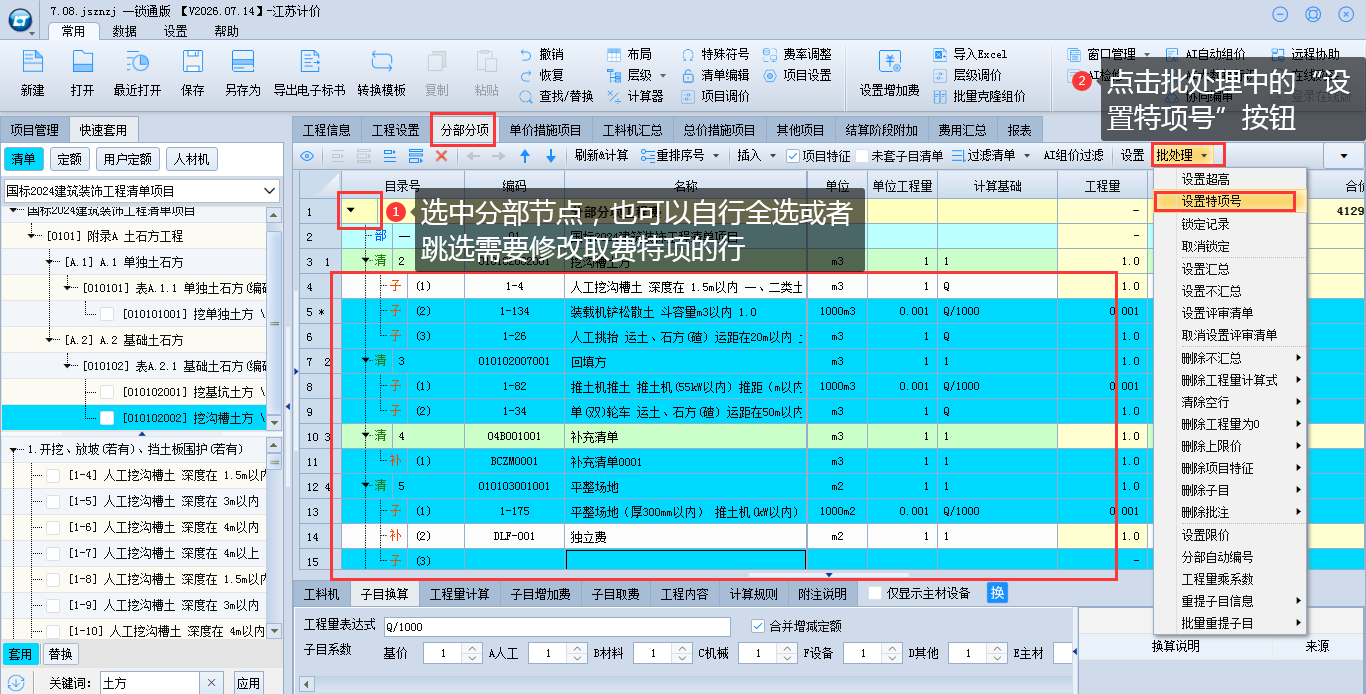Click the 替换 button
1366x694 pixels.
tap(60, 655)
